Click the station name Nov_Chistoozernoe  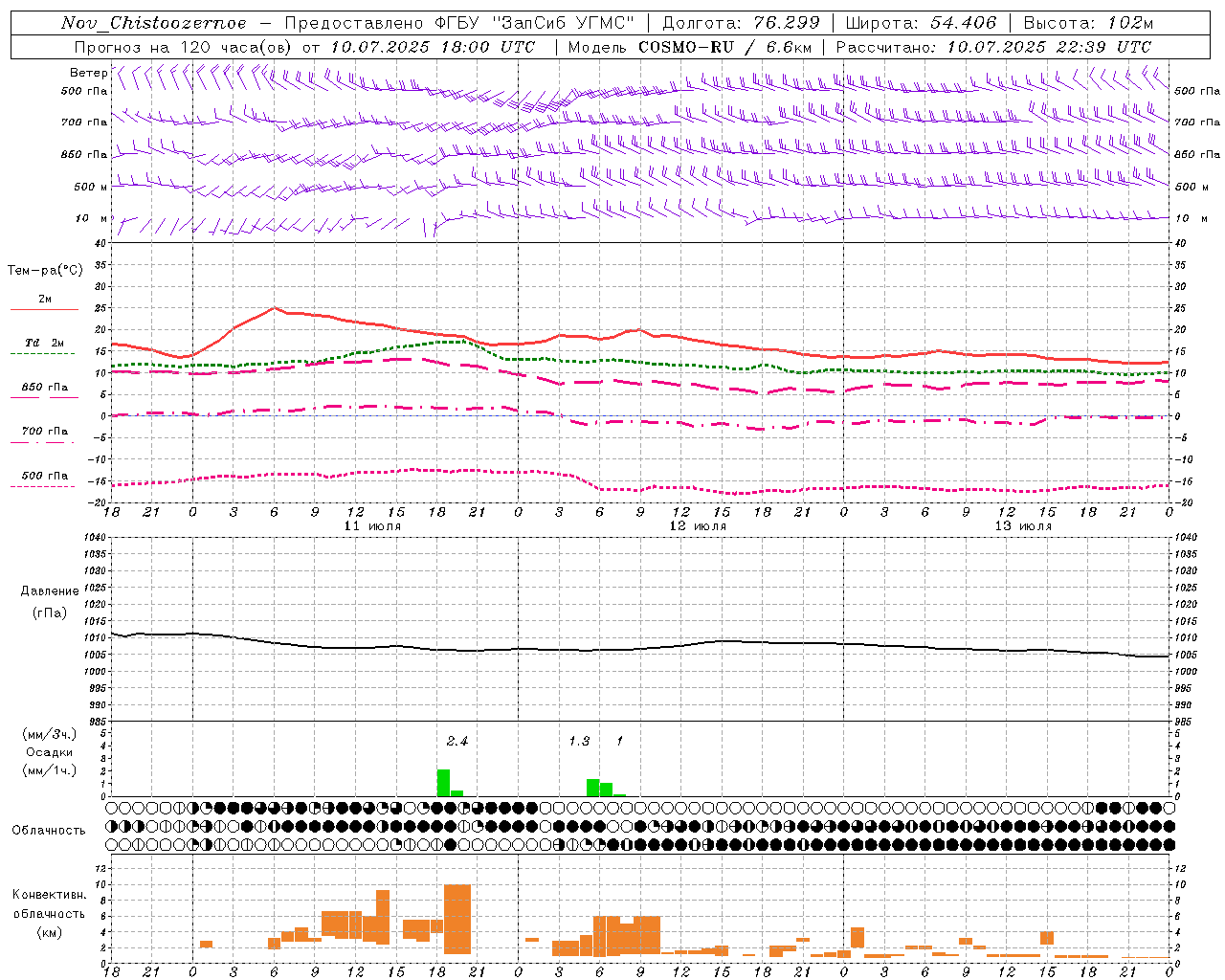pyautogui.click(x=153, y=23)
